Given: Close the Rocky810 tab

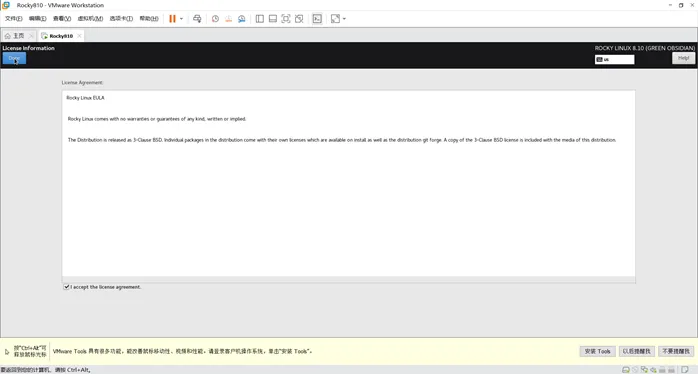Looking at the screenshot, I should [79, 36].
